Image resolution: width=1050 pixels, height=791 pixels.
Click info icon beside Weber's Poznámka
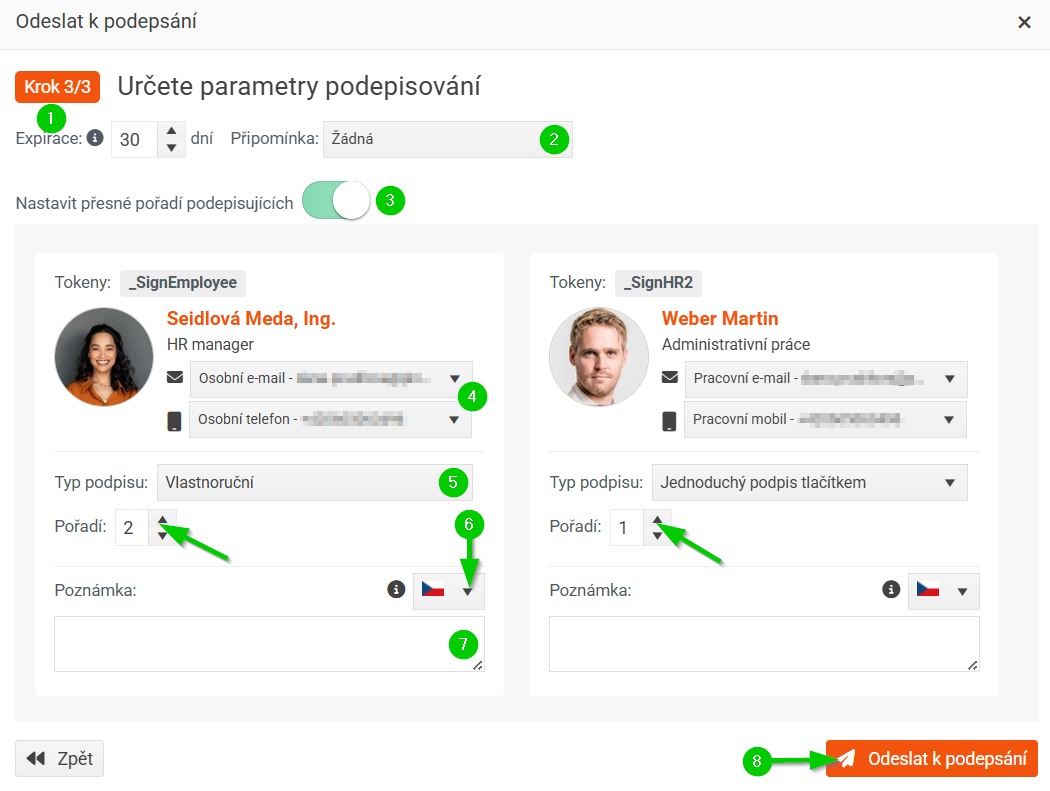(891, 589)
